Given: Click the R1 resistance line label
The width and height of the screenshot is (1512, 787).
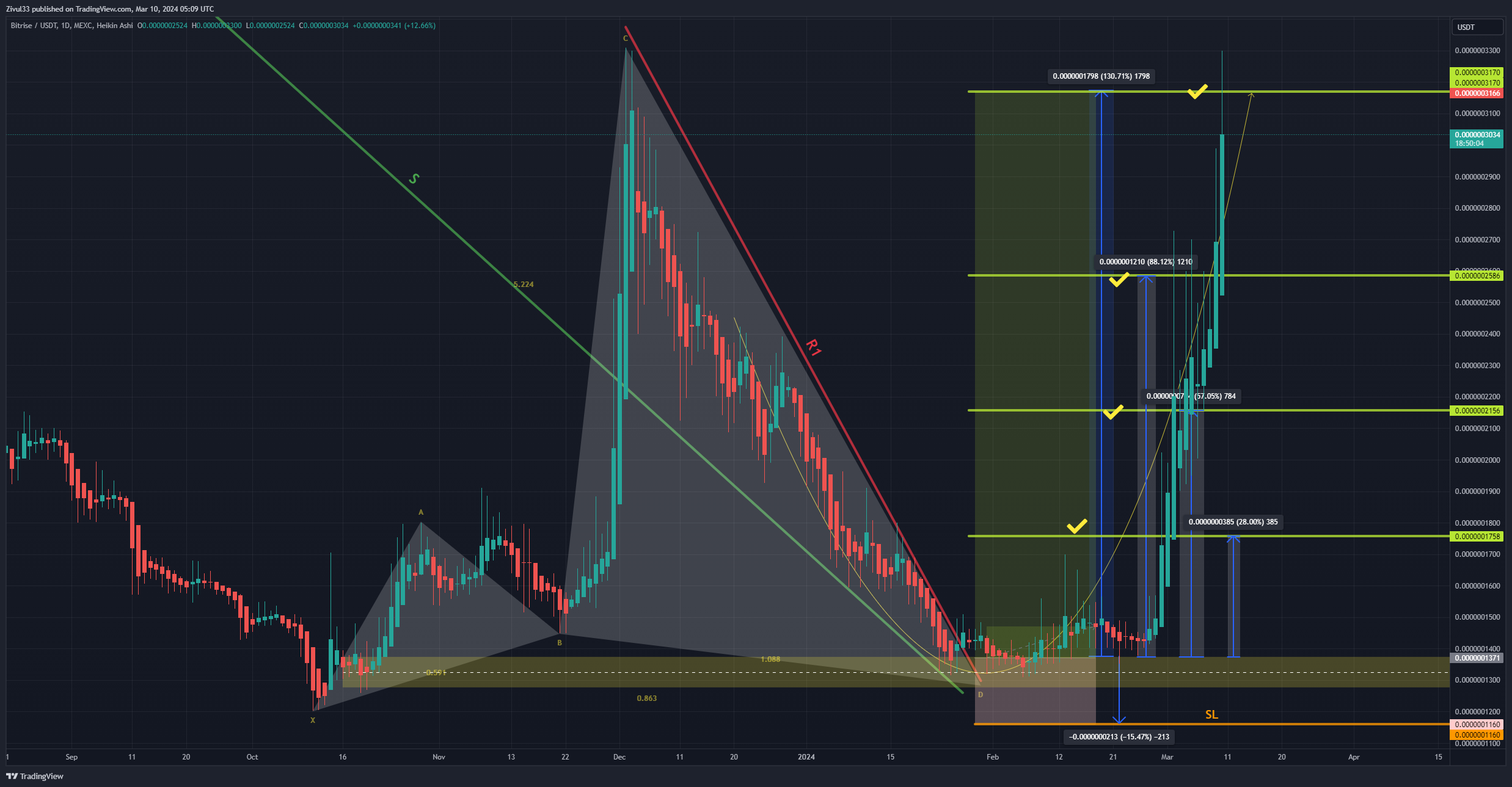Looking at the screenshot, I should [x=813, y=347].
